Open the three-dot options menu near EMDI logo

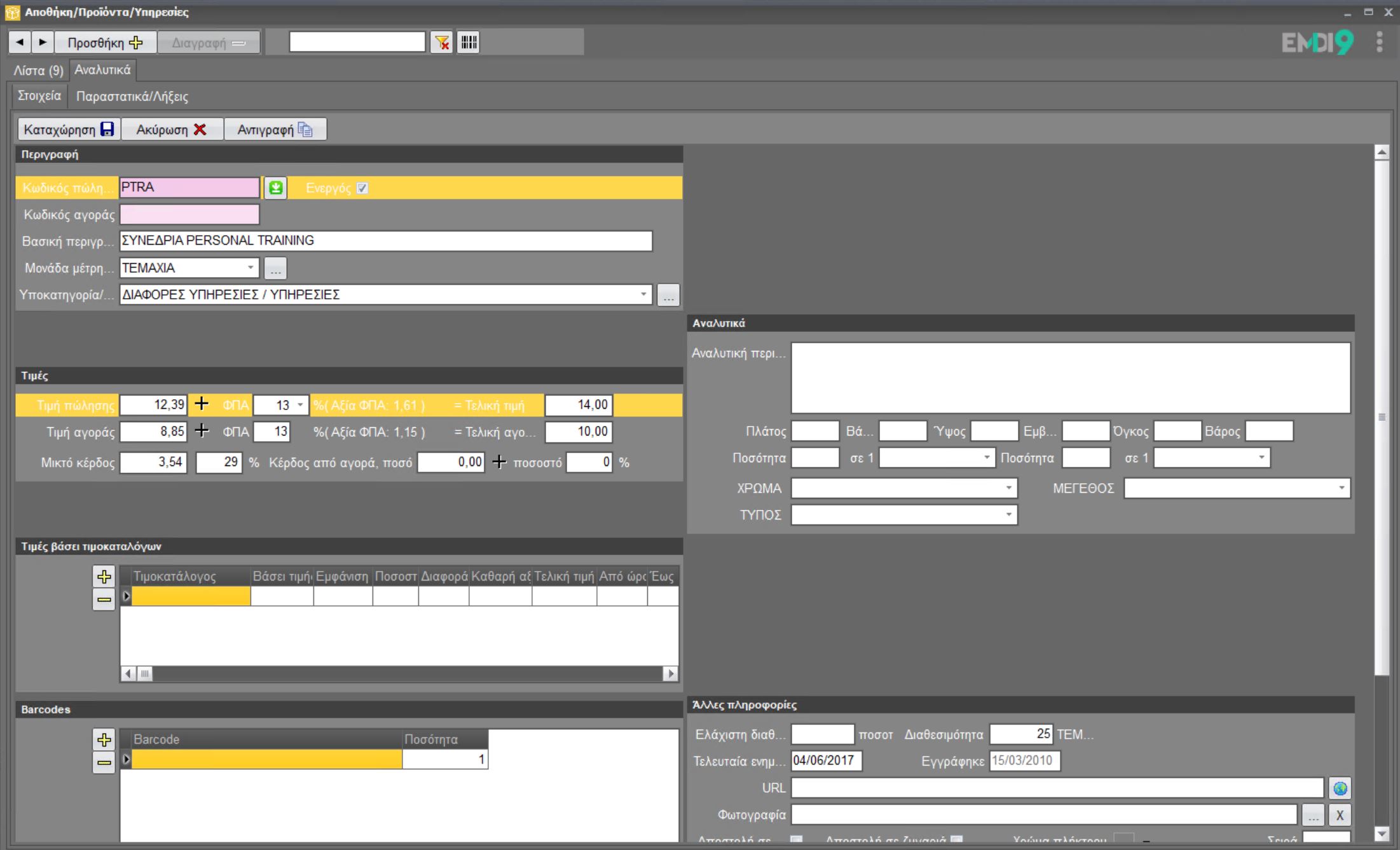[1379, 42]
